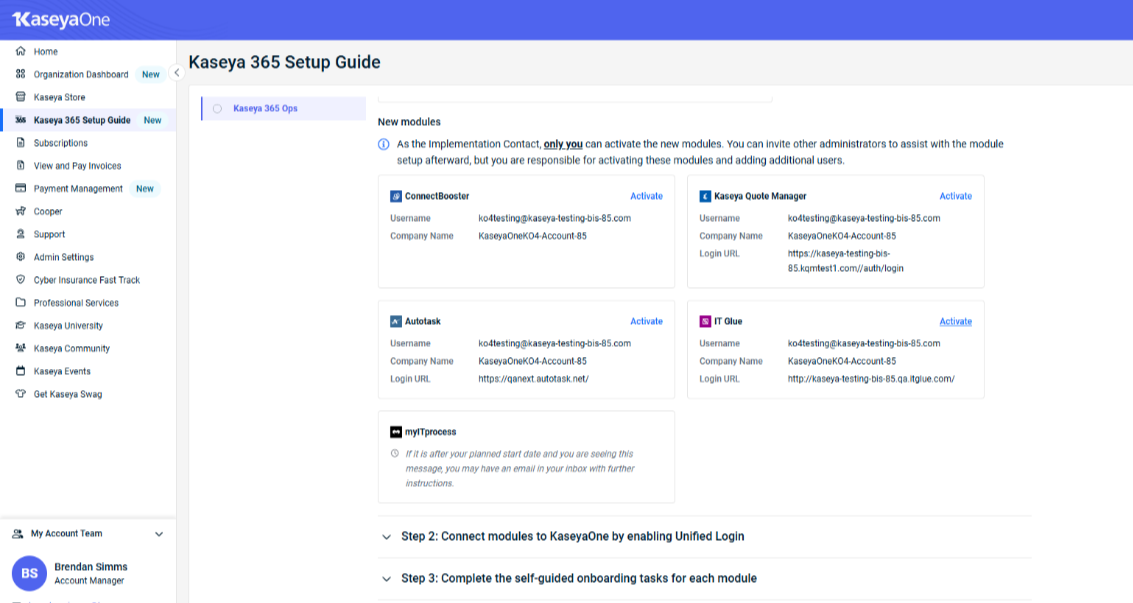This screenshot has width=1133, height=603.
Task: Activate the Kaseya Quote Manager module
Action: (x=955, y=196)
